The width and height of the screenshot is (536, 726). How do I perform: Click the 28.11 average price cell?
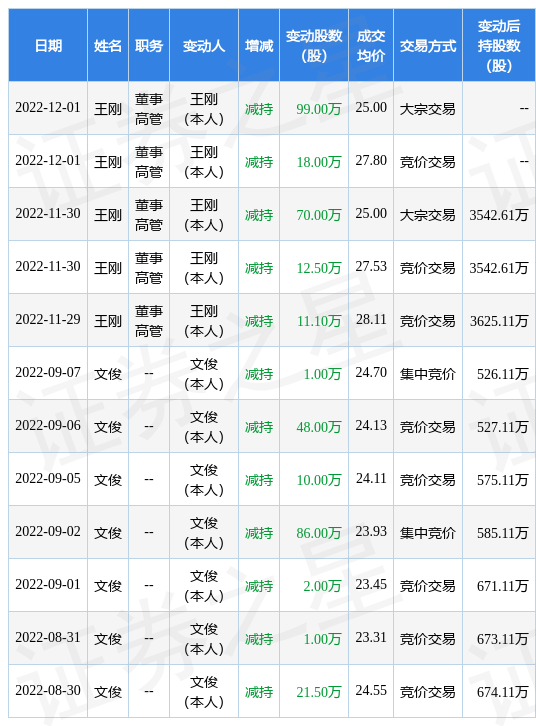371,319
